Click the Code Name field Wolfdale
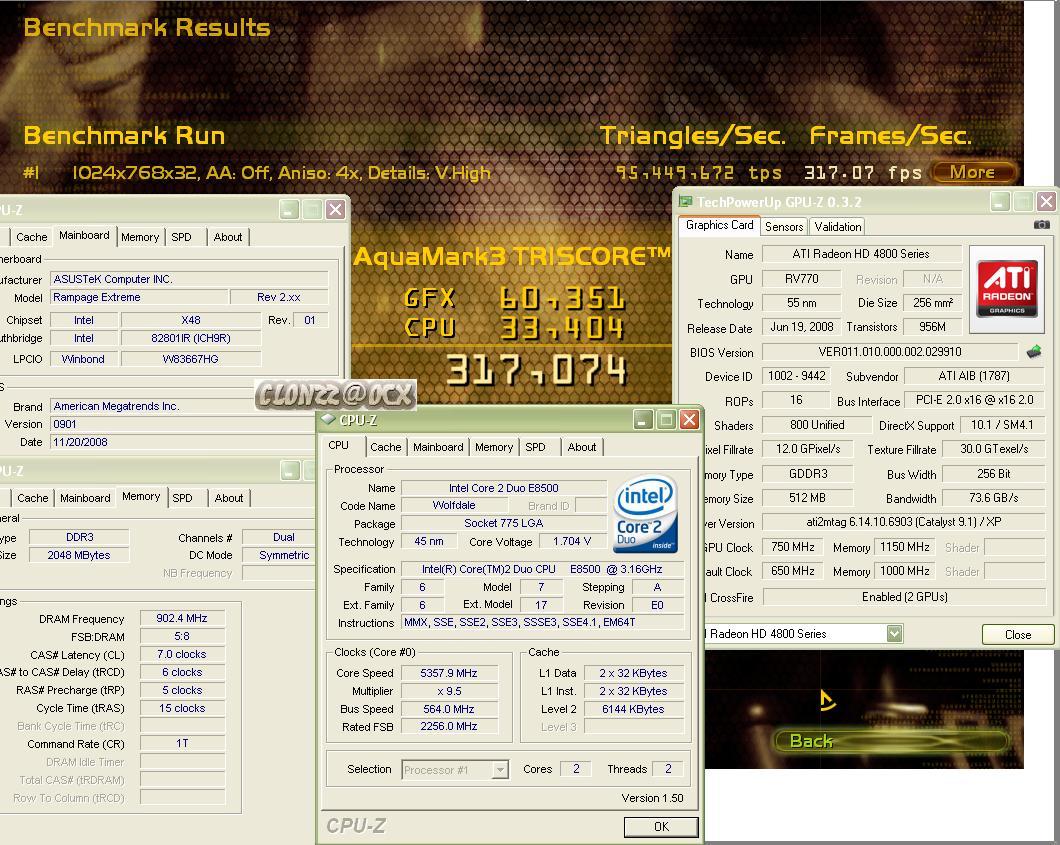This screenshot has height=845, width=1060. click(454, 505)
